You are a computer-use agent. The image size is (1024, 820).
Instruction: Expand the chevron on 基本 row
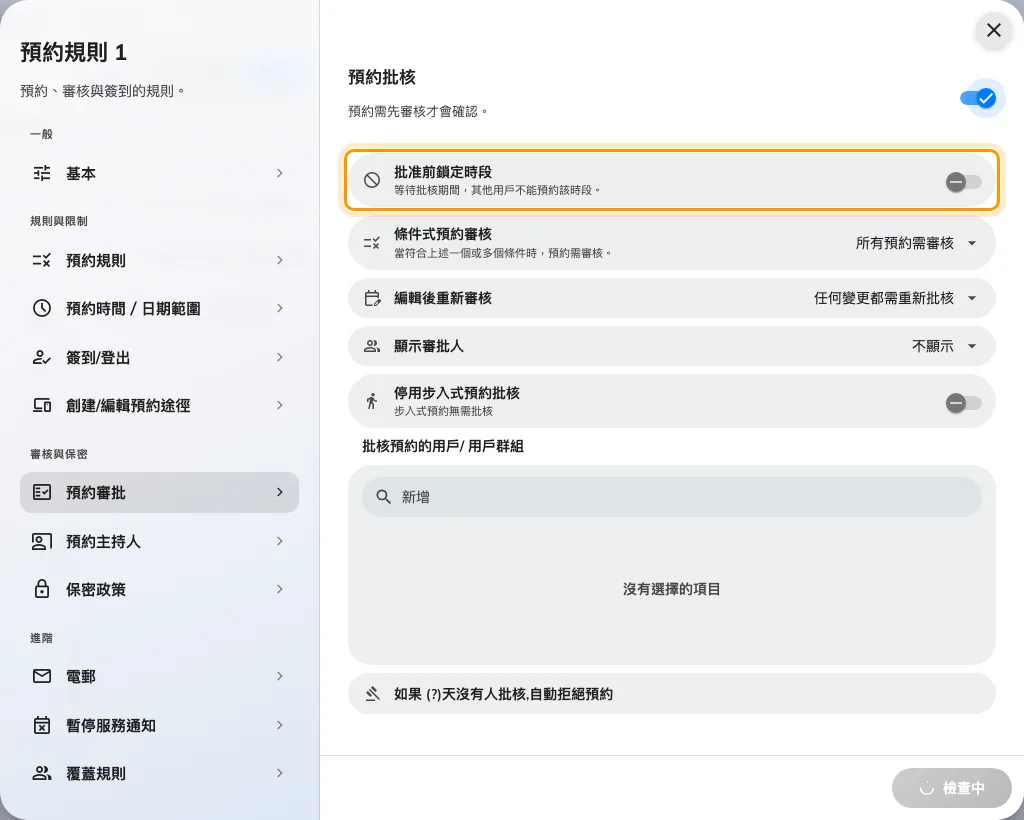pyautogui.click(x=280, y=173)
